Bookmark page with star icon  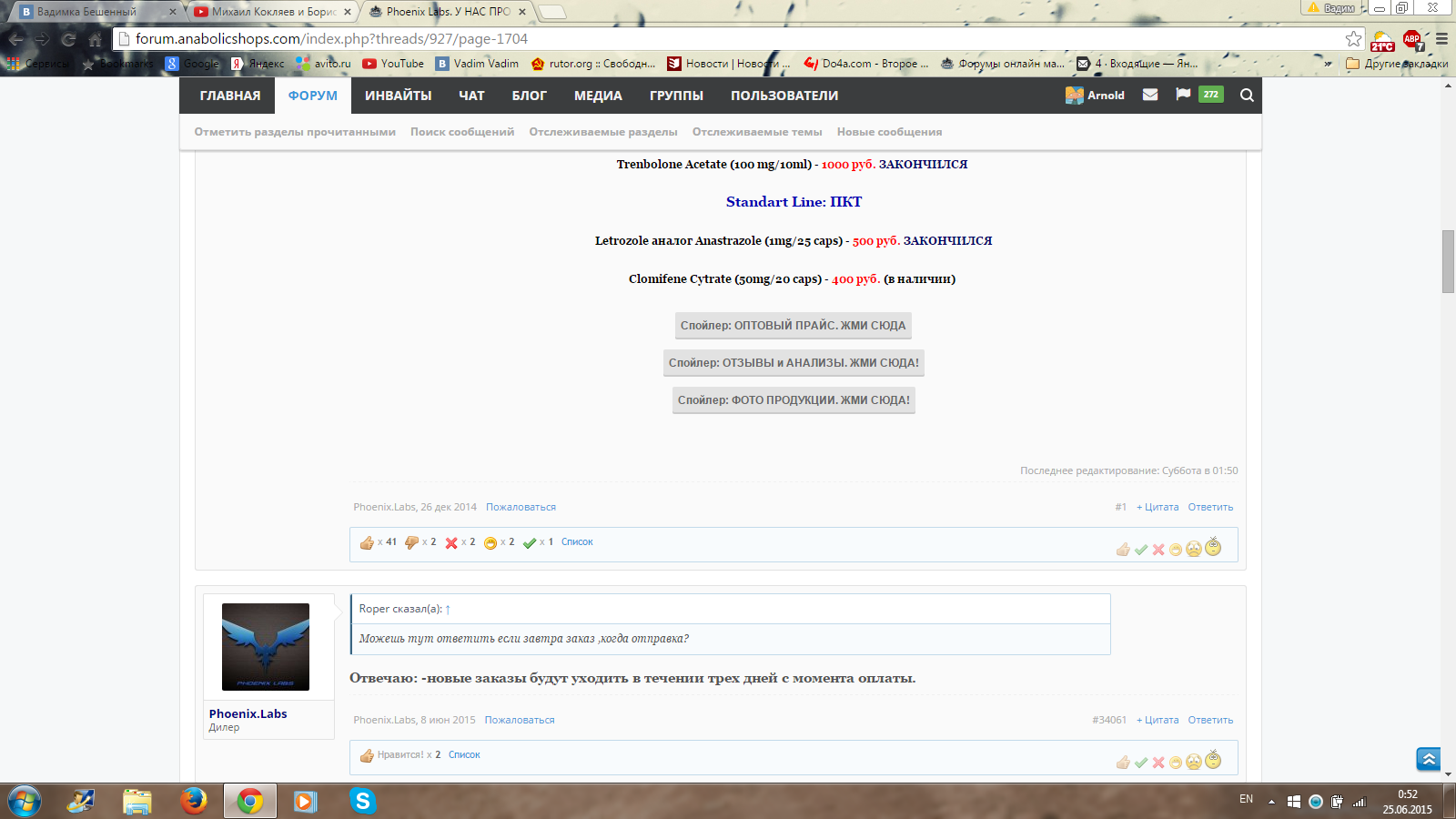tap(1353, 39)
